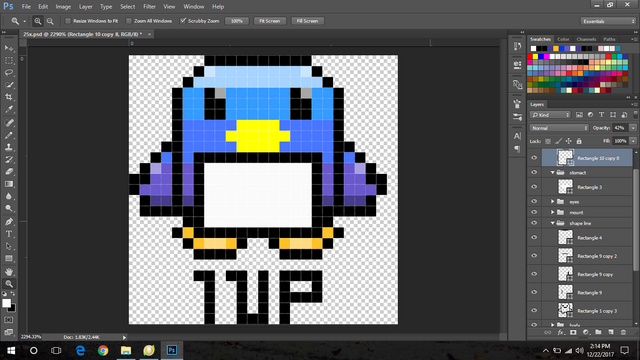Hide the Rectangle 3 layer
The image size is (640, 360).
534,187
